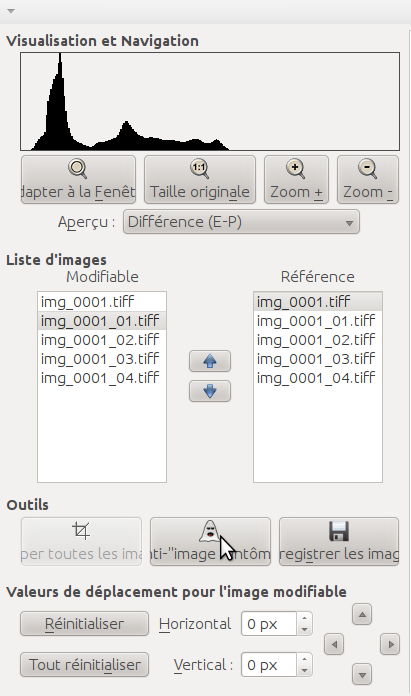Nudge the editable image to the right
The width and height of the screenshot is (411, 696).
[x=390, y=644]
